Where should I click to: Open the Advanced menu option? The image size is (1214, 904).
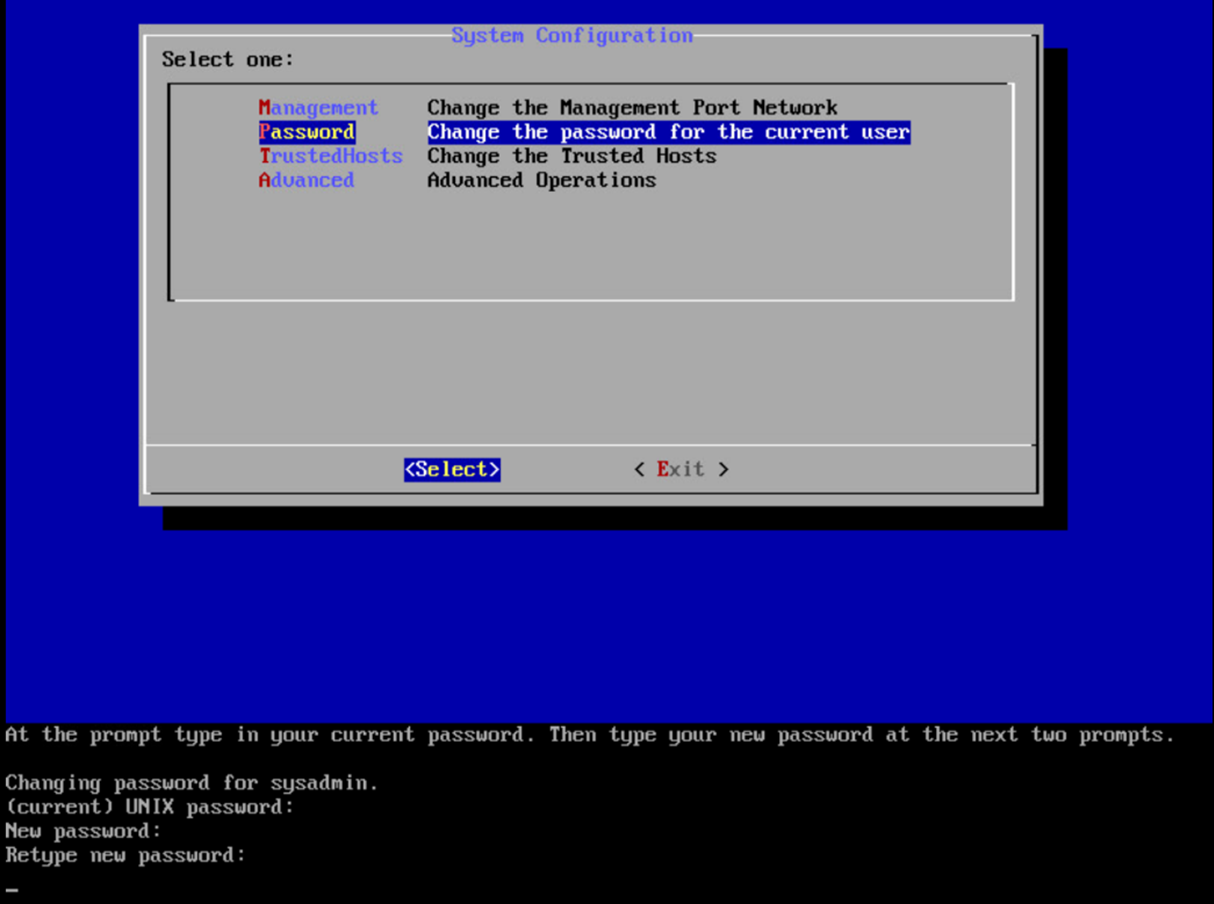click(x=306, y=180)
